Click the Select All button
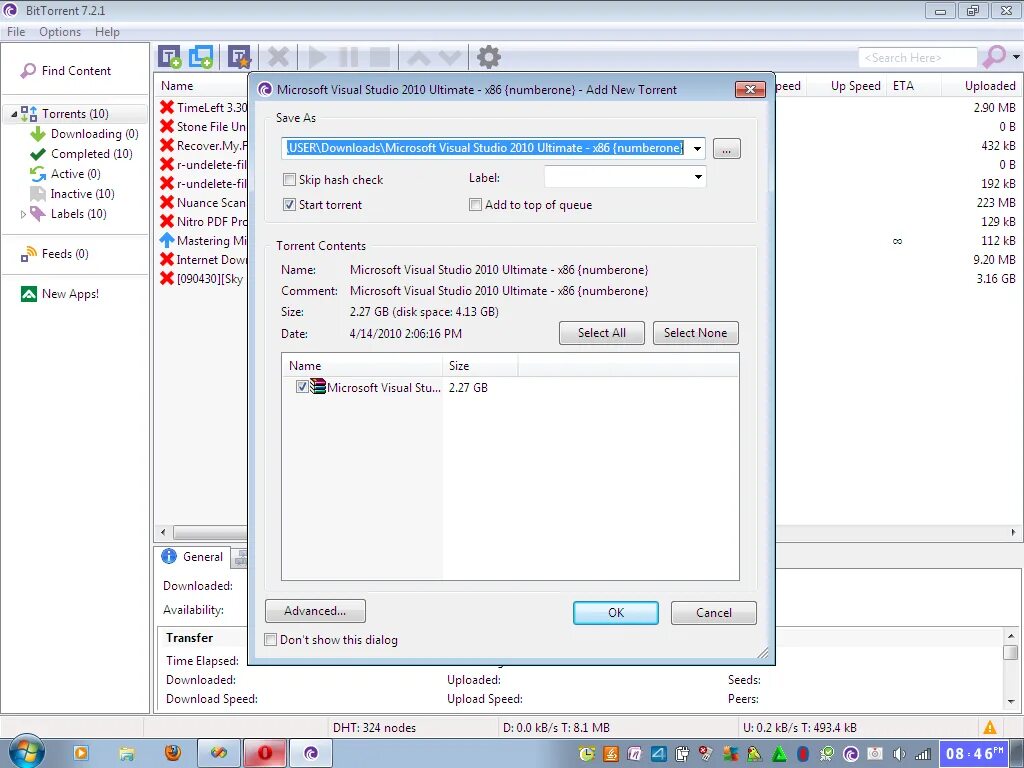The image size is (1024, 768). (x=601, y=333)
